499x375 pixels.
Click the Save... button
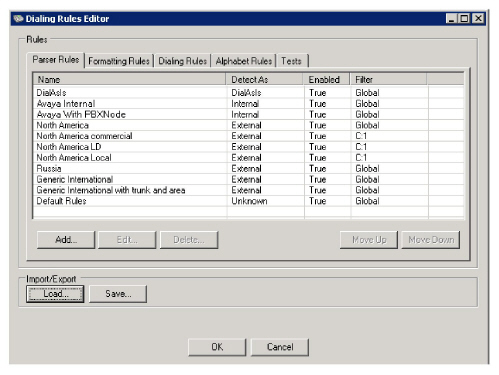(118, 294)
